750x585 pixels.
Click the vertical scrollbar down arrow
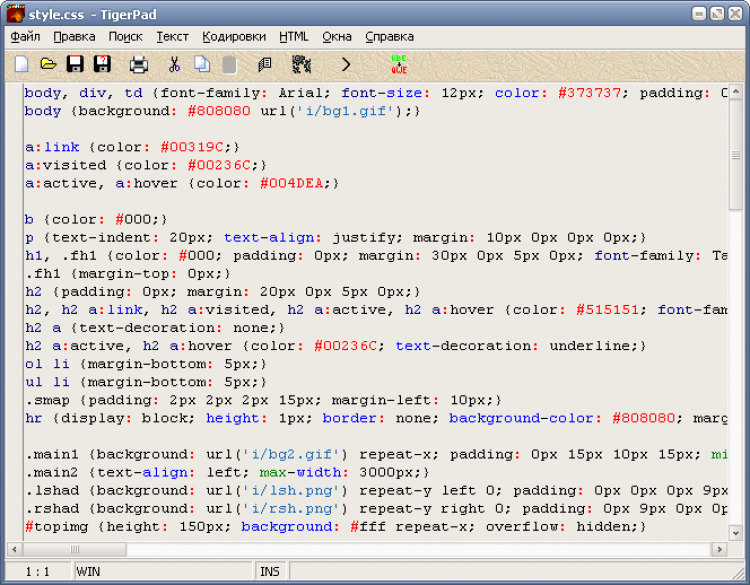(736, 532)
